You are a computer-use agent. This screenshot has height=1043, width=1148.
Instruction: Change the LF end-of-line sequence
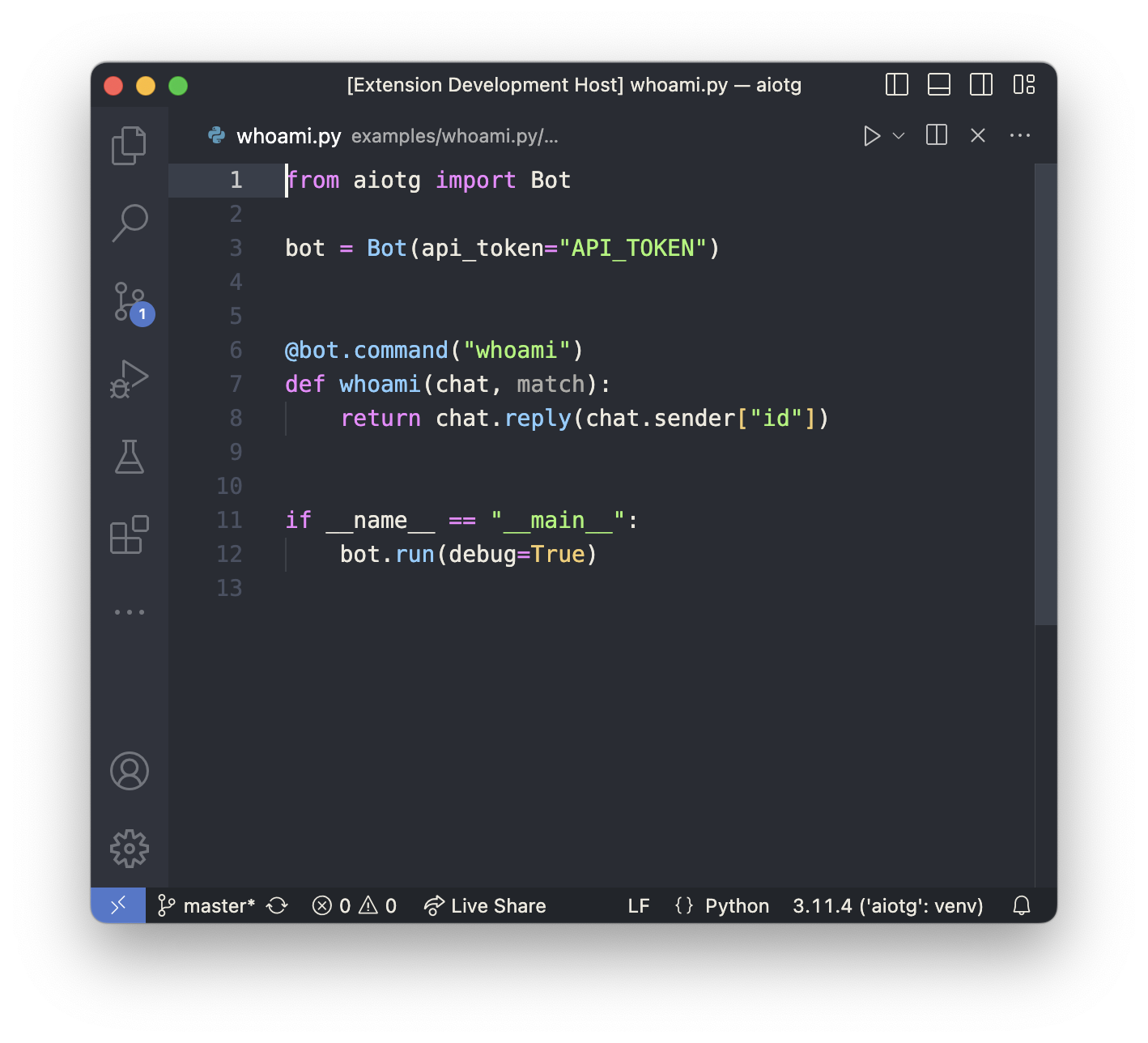pyautogui.click(x=639, y=905)
